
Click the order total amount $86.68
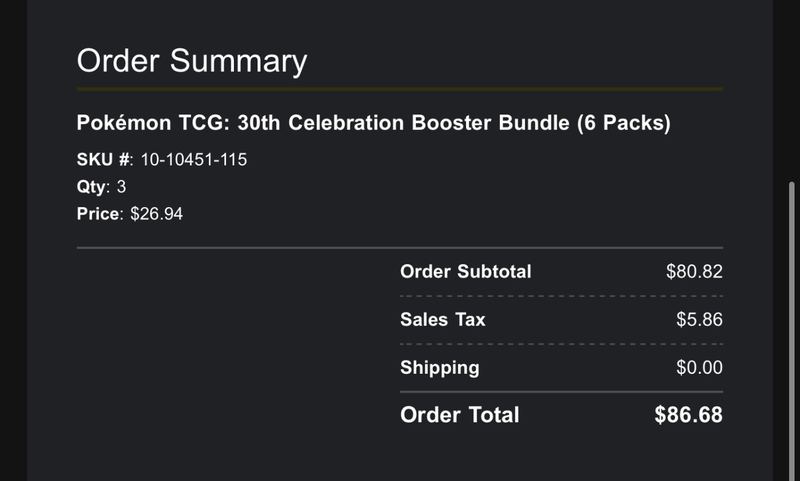coord(689,415)
